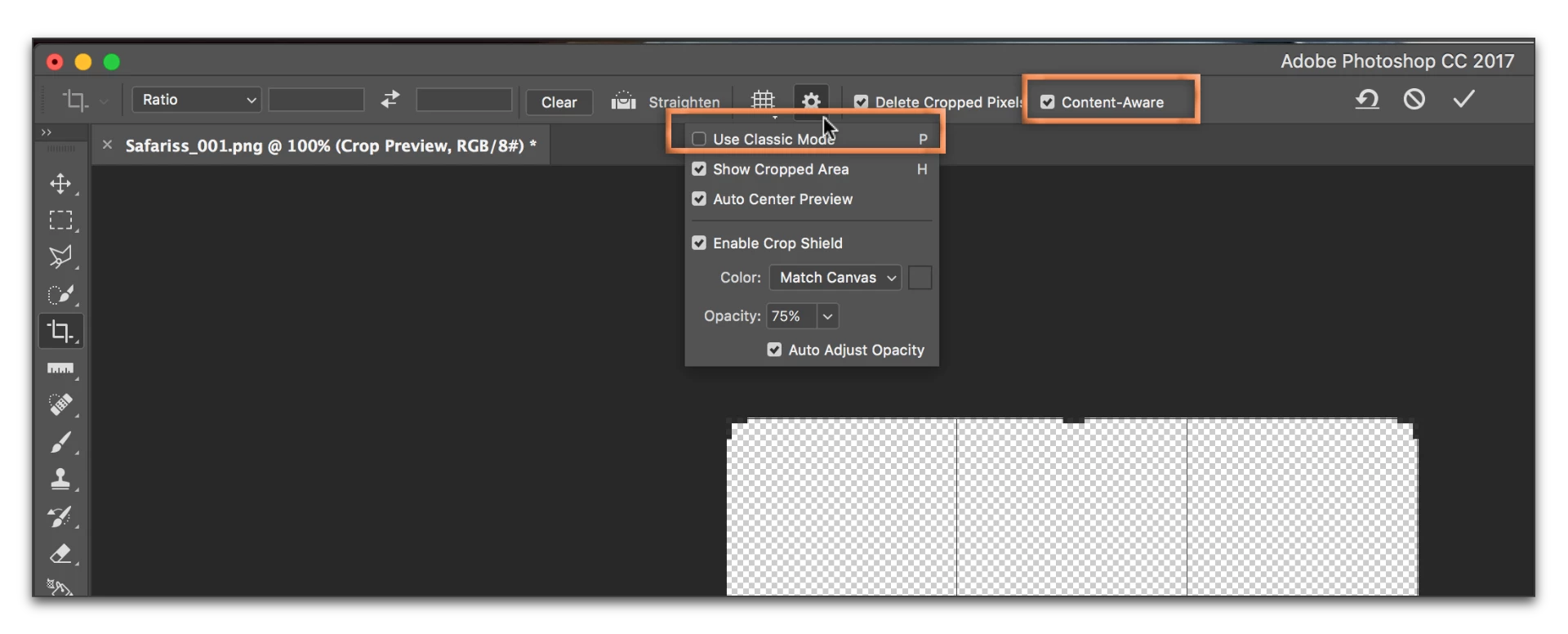Toggle Auto Center Preview

699,199
